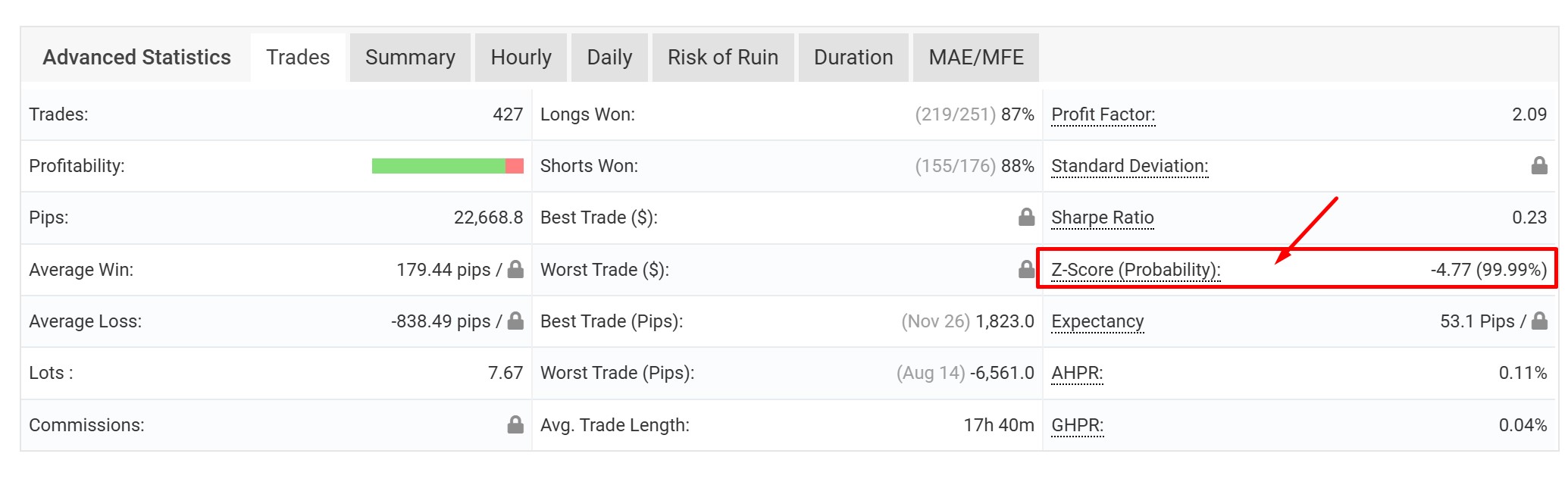The height and width of the screenshot is (482, 1568).
Task: Select the Trades tab
Action: click(298, 58)
